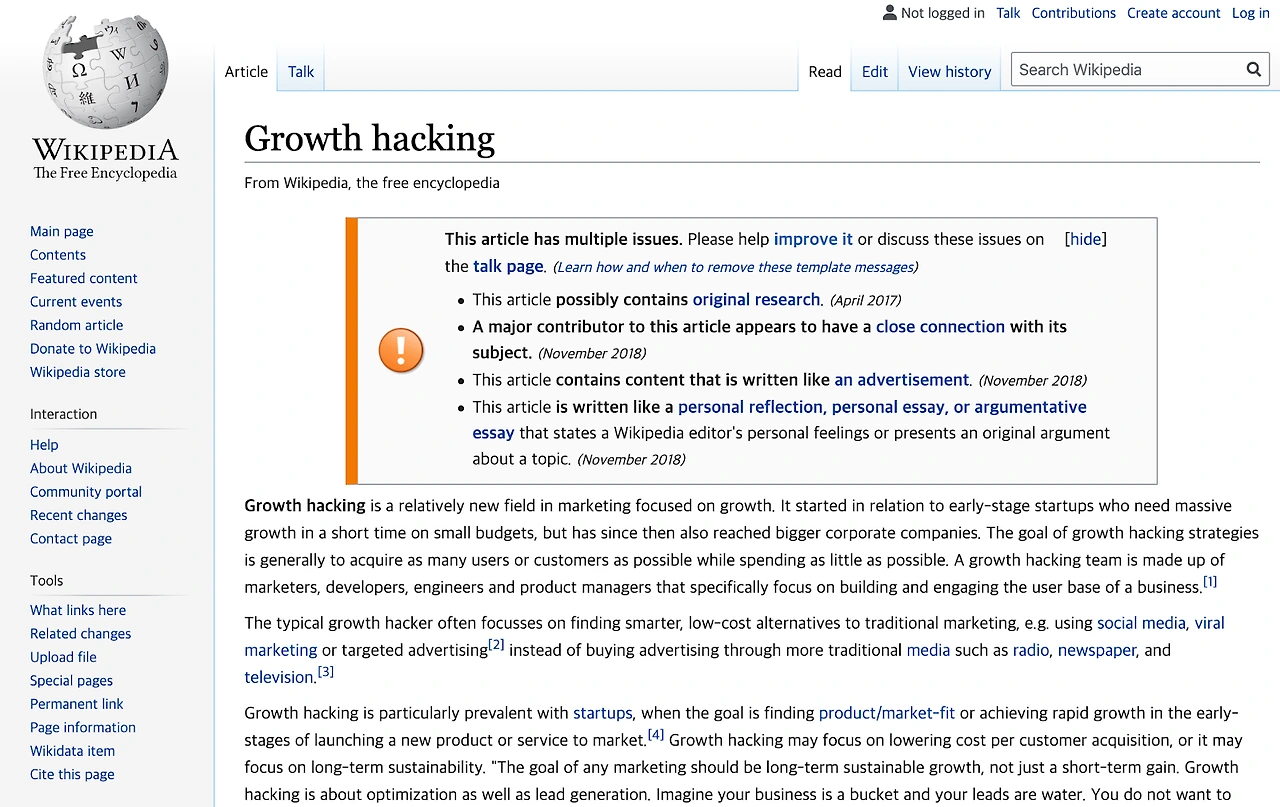Click the Log in link
This screenshot has height=807, width=1280.
pyautogui.click(x=1251, y=13)
